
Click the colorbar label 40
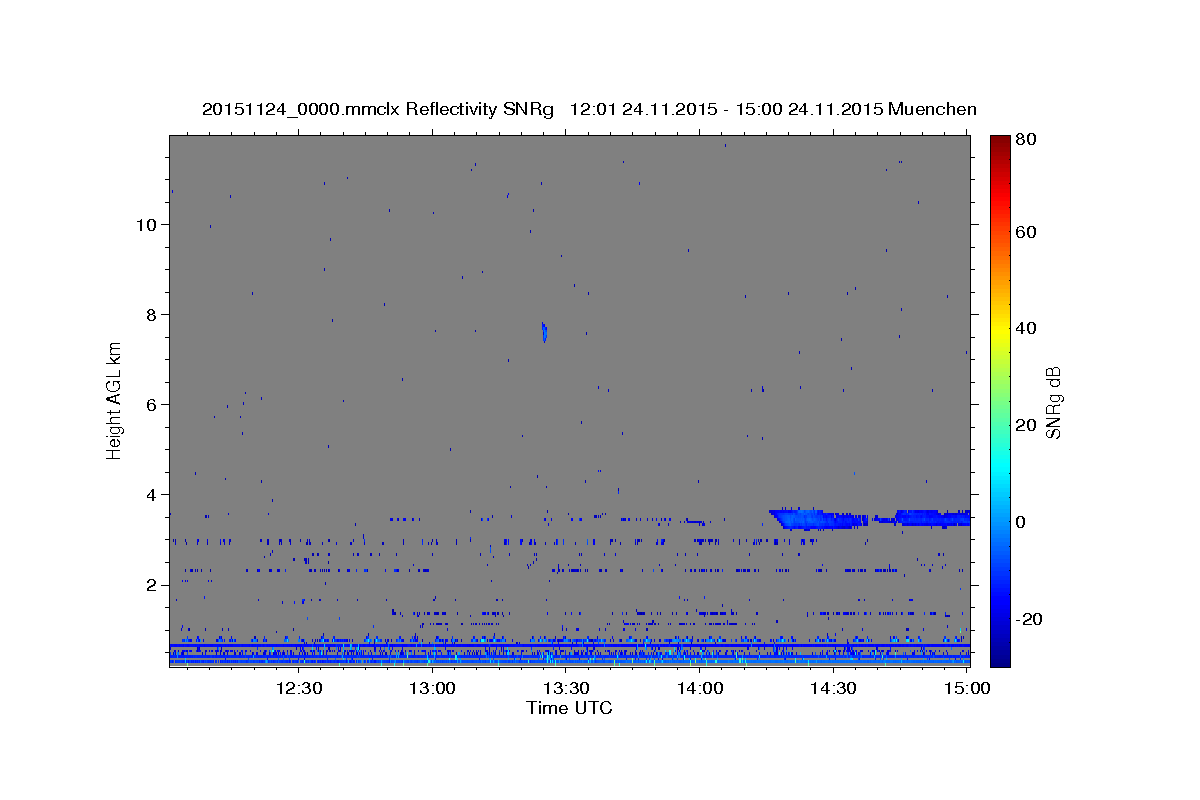pos(1027,328)
